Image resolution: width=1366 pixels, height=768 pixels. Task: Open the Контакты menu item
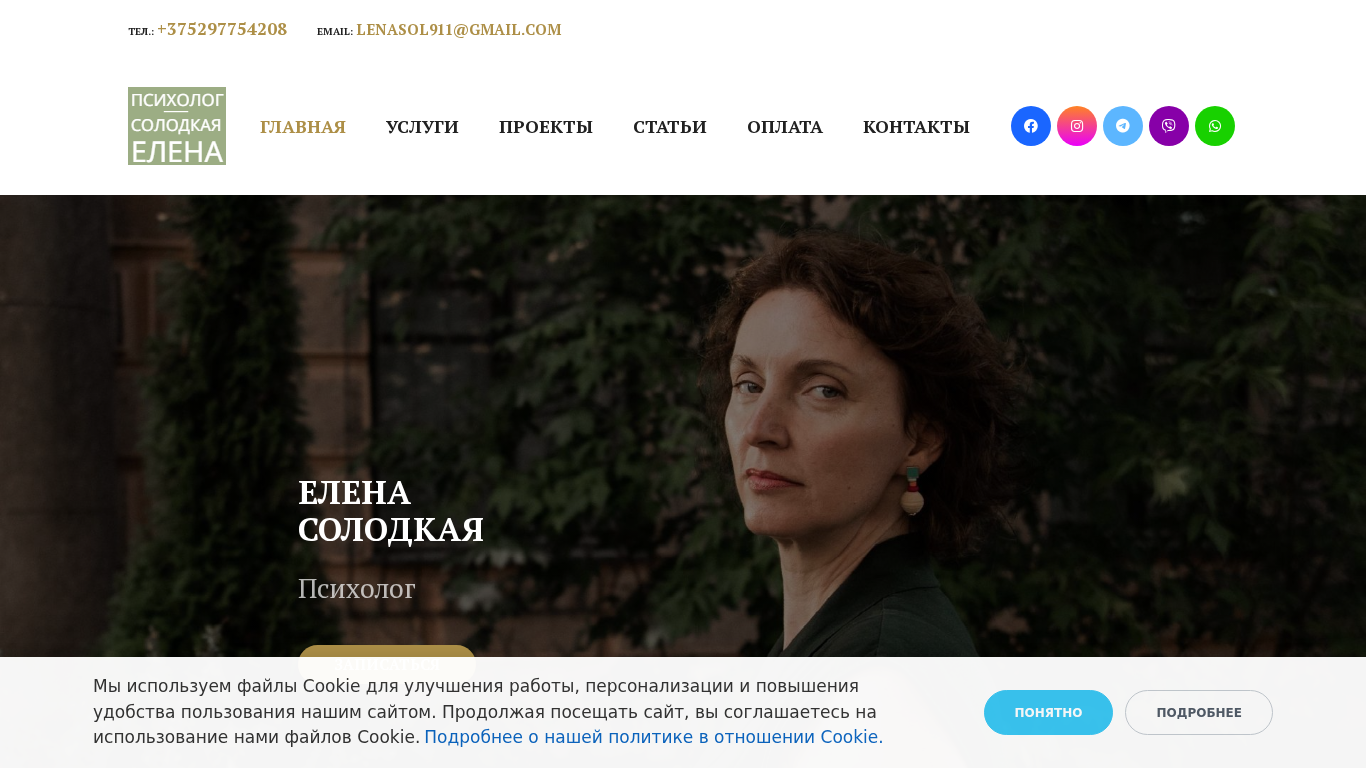coord(916,127)
